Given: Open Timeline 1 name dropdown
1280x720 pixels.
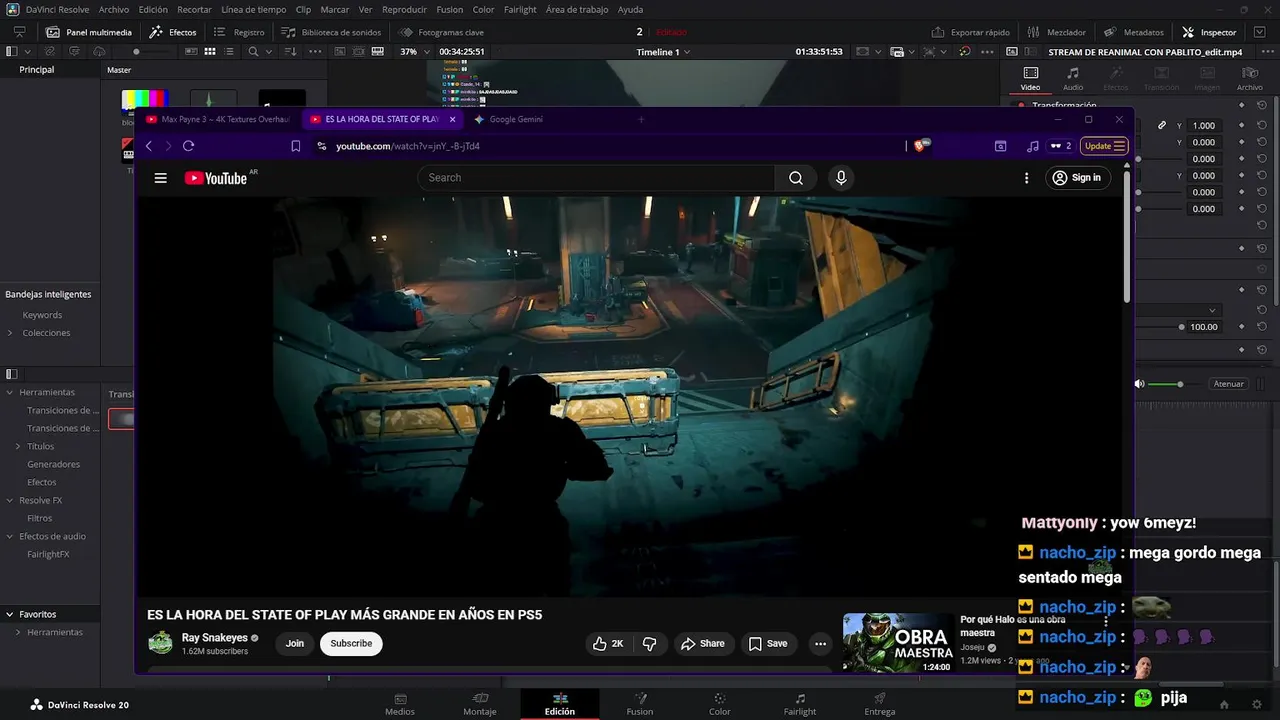Looking at the screenshot, I should 663,52.
